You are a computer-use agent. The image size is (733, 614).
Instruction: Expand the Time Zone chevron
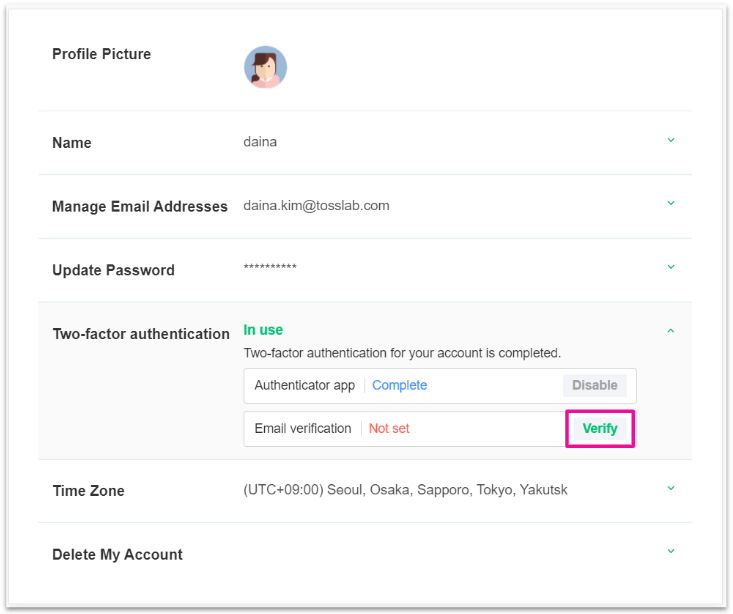(x=671, y=488)
